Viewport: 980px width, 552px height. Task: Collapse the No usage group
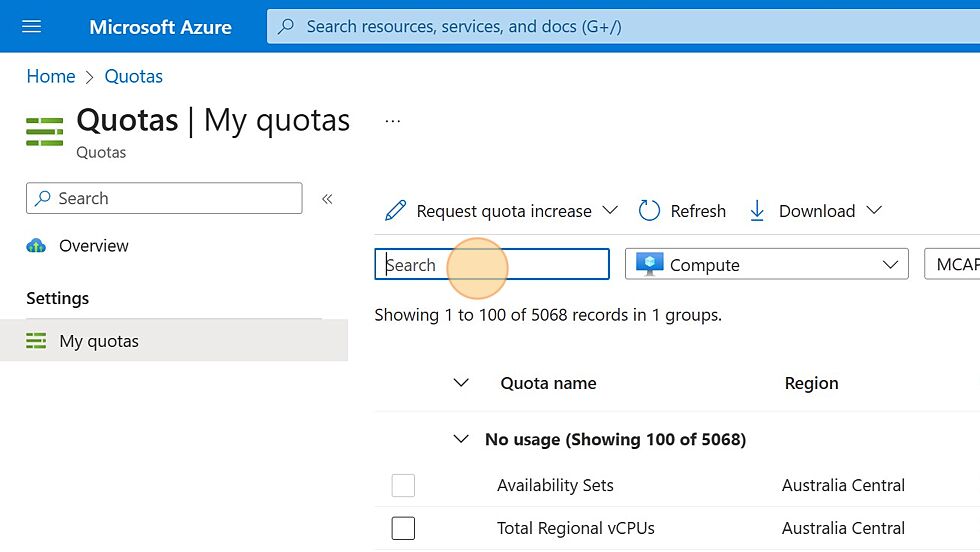(x=461, y=439)
